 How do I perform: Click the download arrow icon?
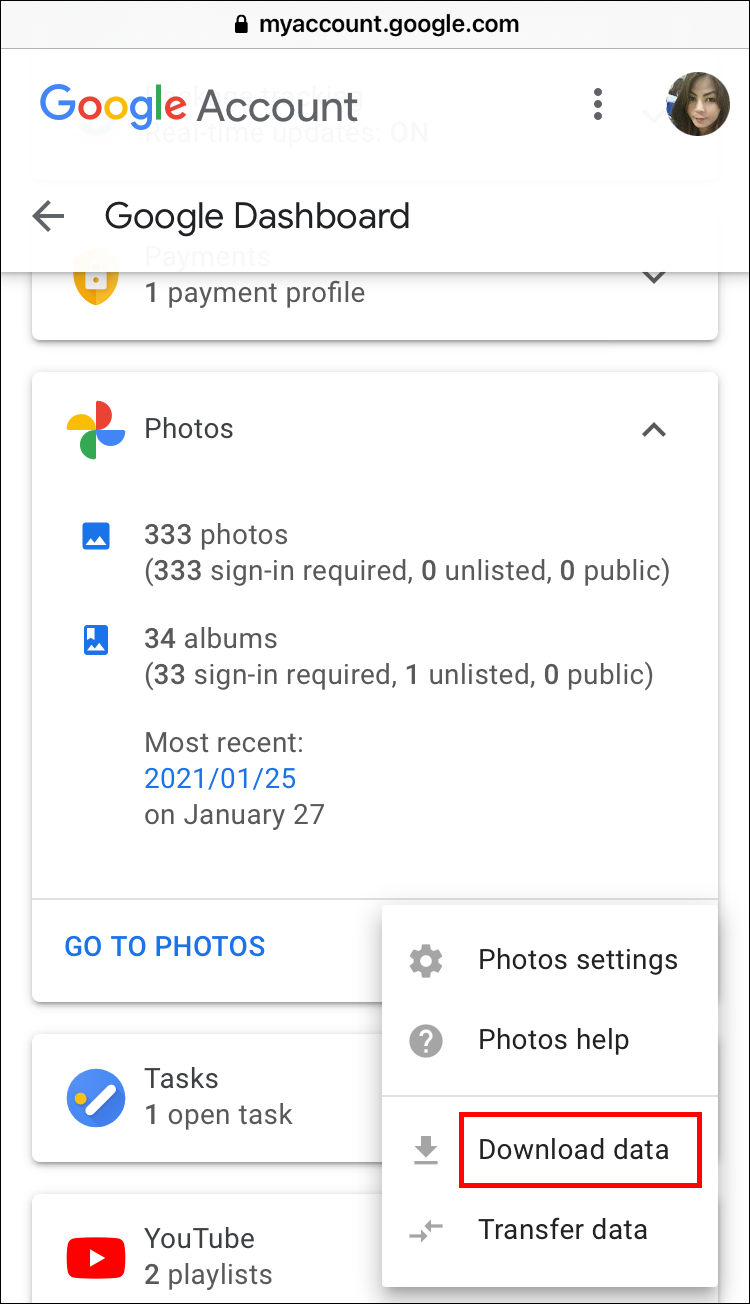(x=427, y=1150)
